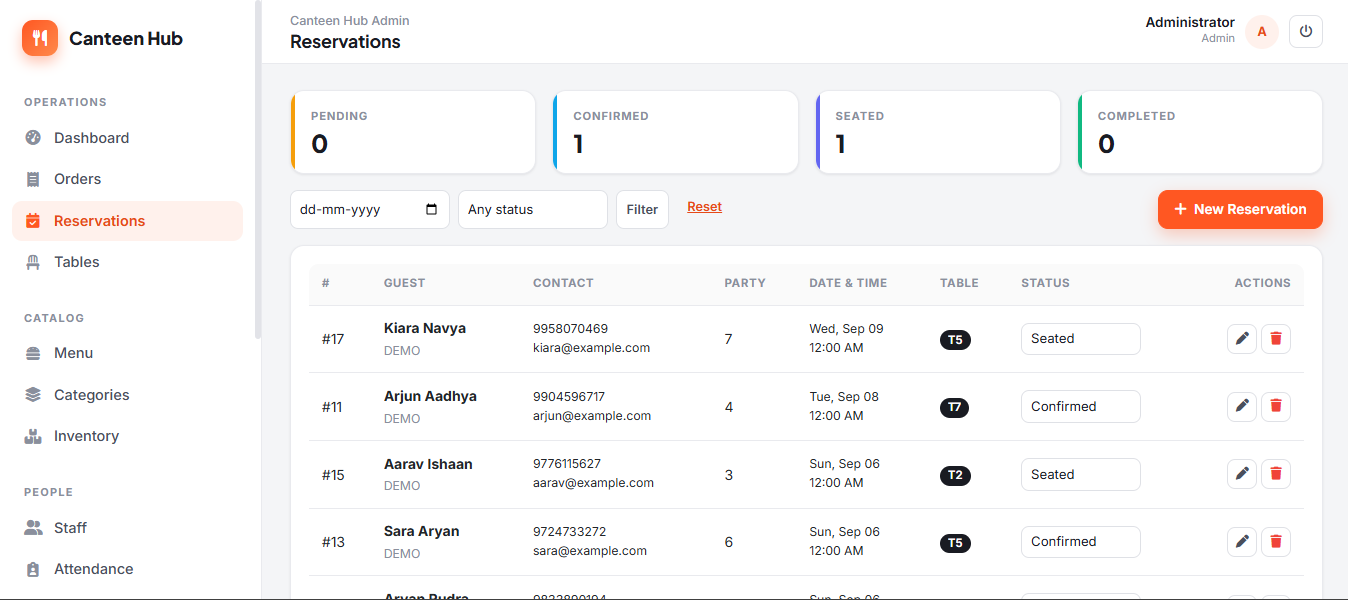This screenshot has width=1348, height=600.
Task: Click the Filter button
Action: click(x=642, y=210)
